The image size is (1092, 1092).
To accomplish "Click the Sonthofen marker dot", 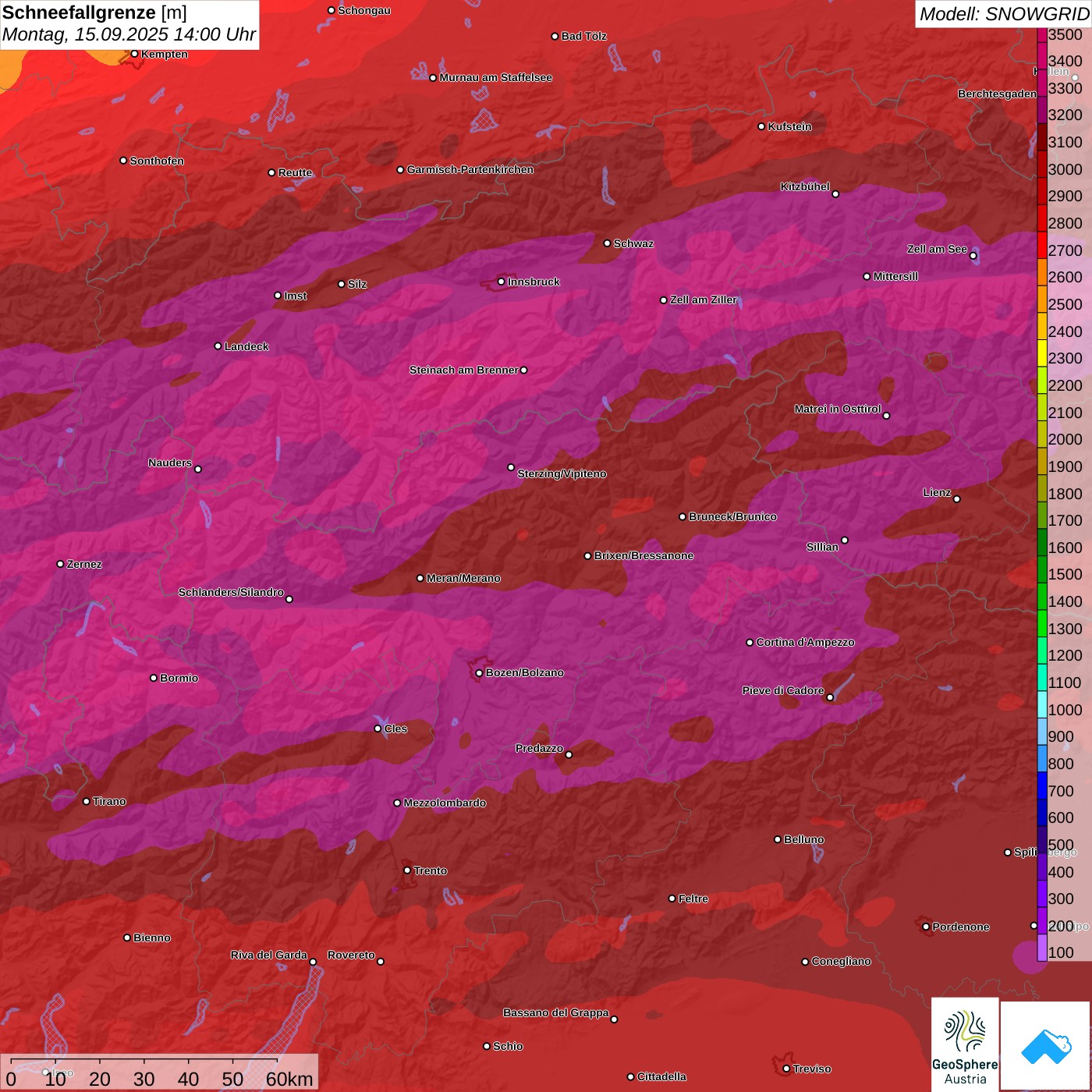I will (x=123, y=160).
